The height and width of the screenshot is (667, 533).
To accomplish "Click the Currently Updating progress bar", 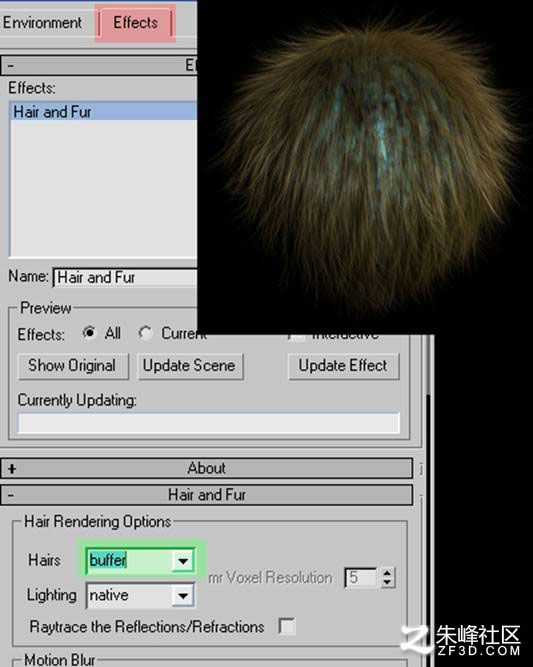I will (208, 423).
